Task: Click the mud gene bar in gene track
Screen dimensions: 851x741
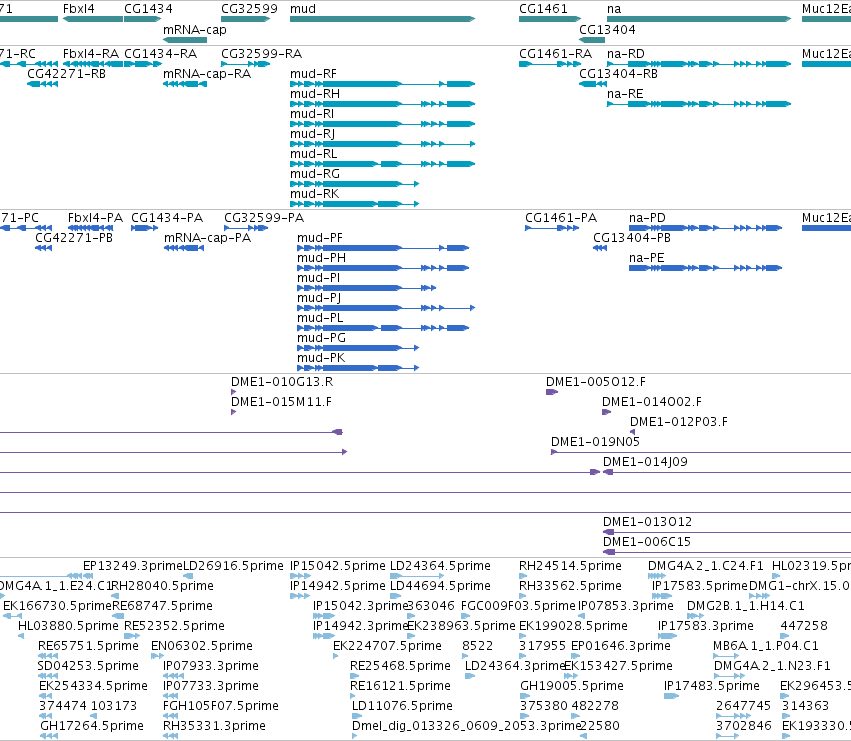Action: point(383,19)
